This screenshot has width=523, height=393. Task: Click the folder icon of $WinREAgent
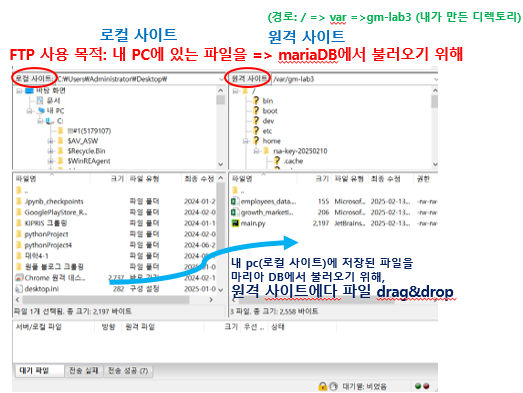[60, 161]
